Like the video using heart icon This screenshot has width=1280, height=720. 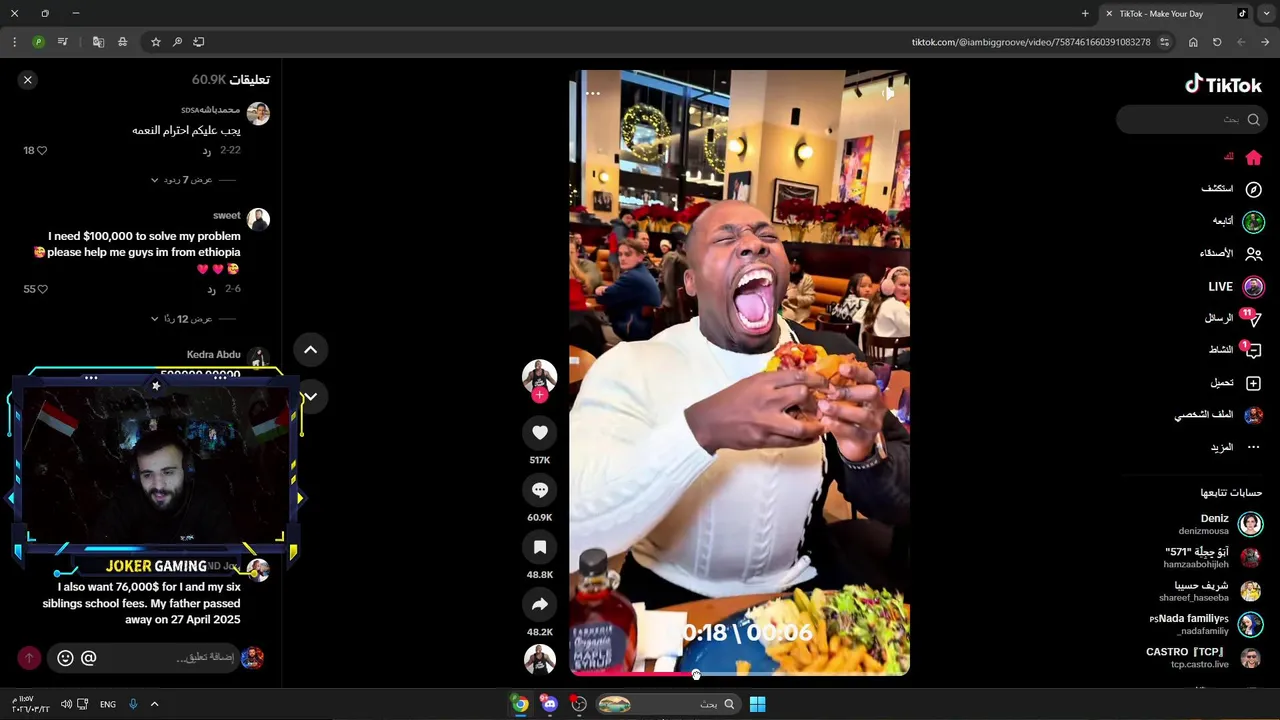[x=540, y=432]
